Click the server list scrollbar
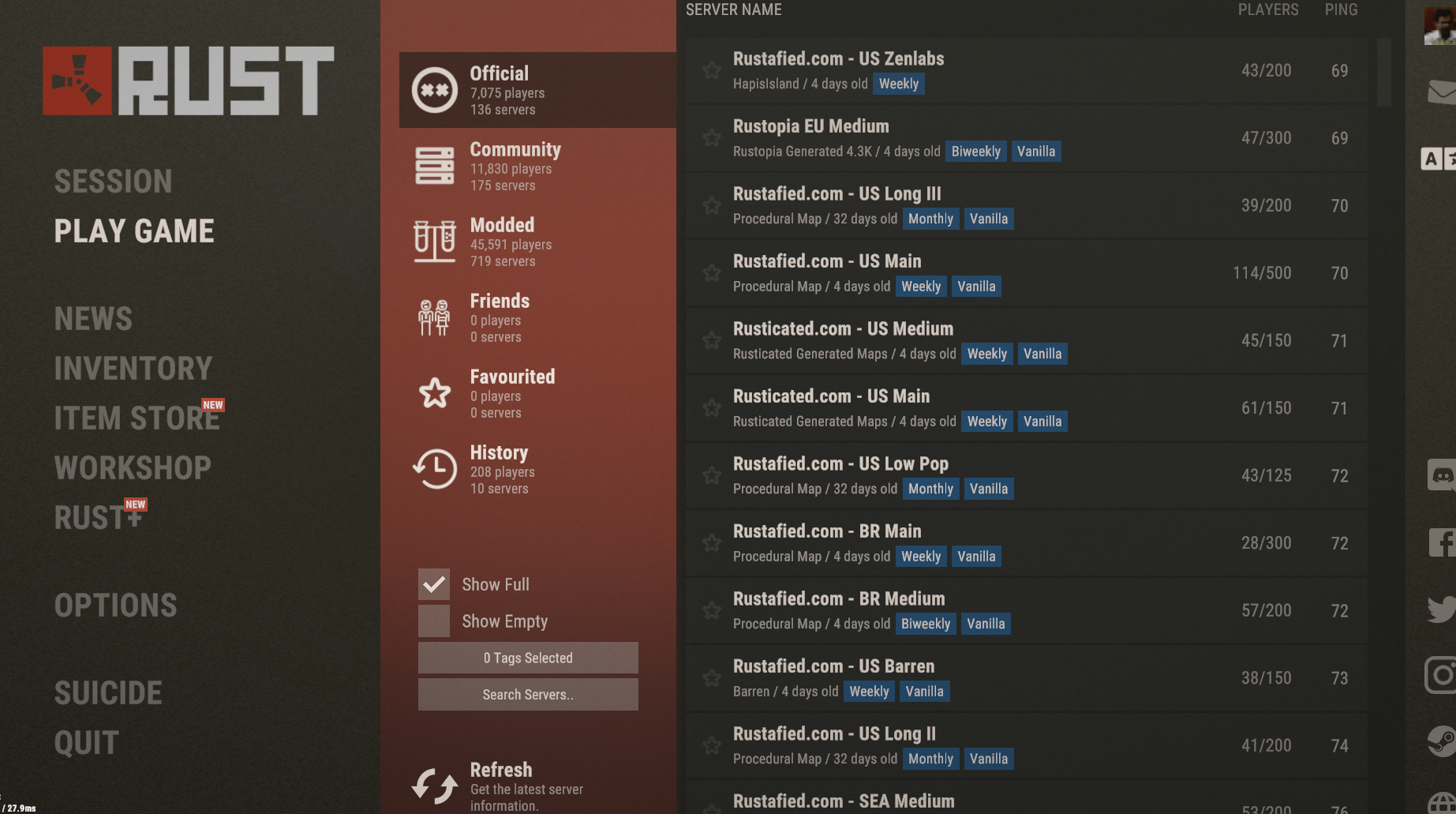Screen dimensions: 1456x814 click(x=1384, y=73)
